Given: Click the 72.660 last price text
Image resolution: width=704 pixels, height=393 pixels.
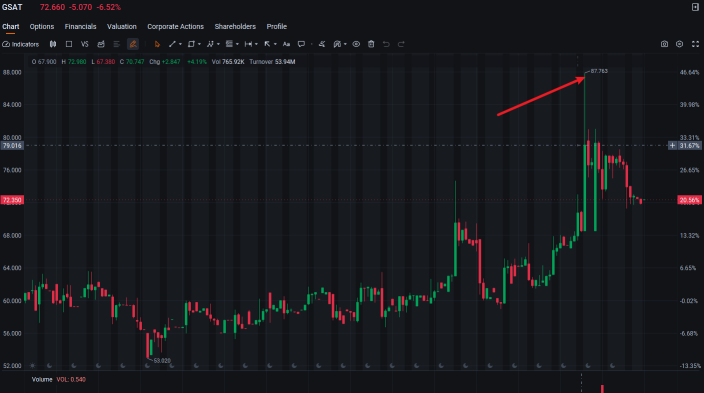Looking at the screenshot, I should point(52,7).
